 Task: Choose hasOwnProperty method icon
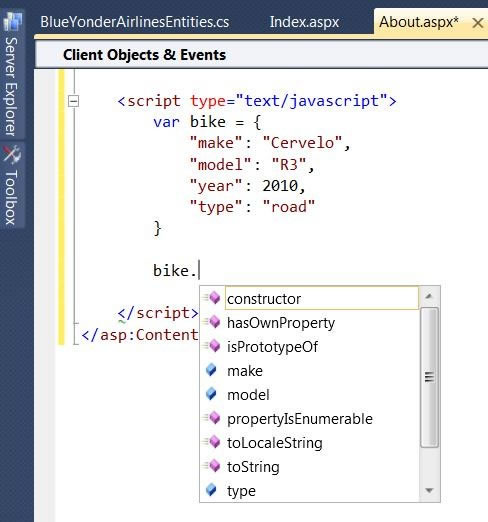point(213,322)
